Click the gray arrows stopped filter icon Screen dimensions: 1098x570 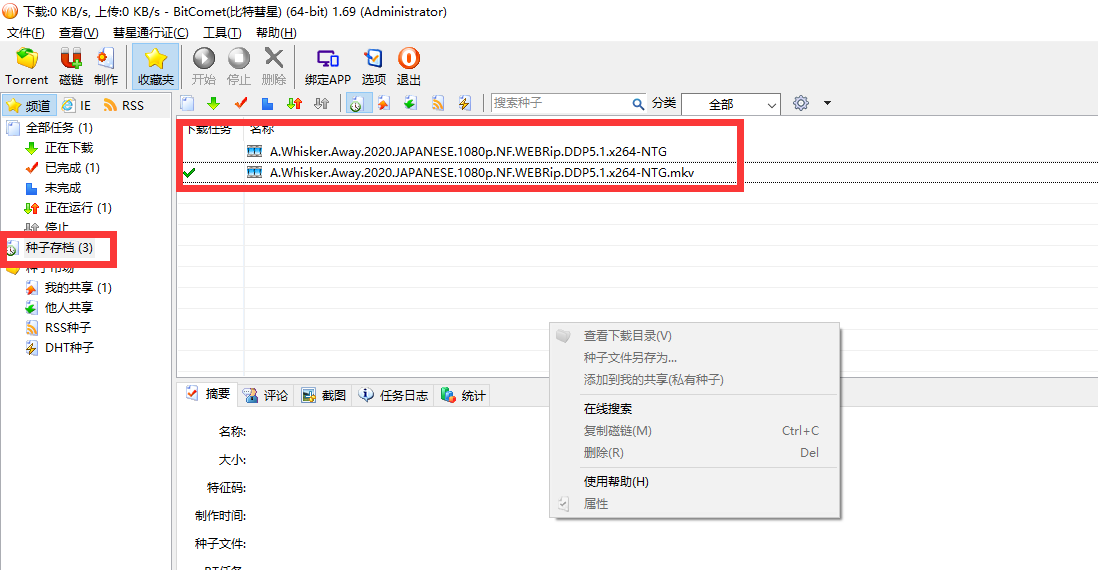pyautogui.click(x=321, y=104)
